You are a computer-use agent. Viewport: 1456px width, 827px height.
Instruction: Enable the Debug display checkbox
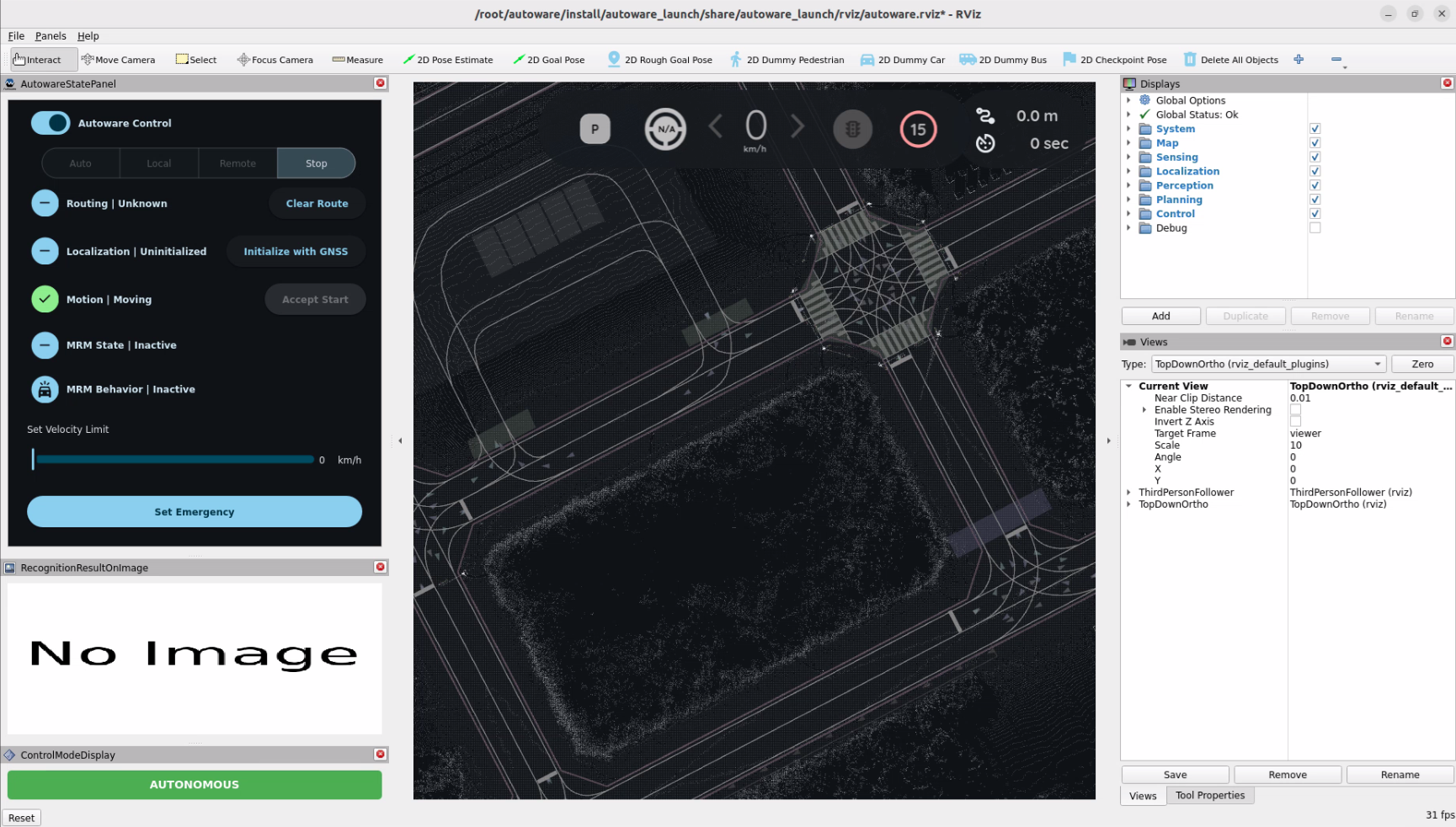(x=1315, y=228)
